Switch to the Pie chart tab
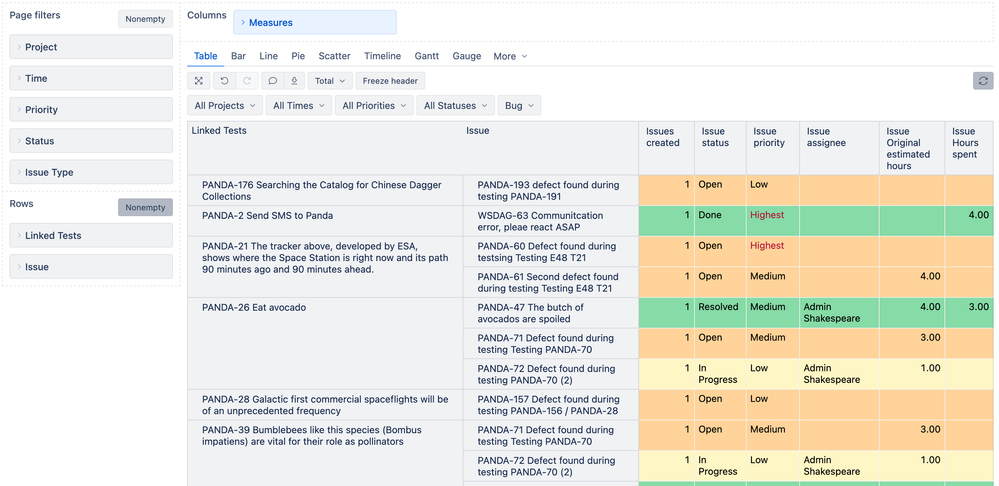The height and width of the screenshot is (486, 999). tap(298, 56)
